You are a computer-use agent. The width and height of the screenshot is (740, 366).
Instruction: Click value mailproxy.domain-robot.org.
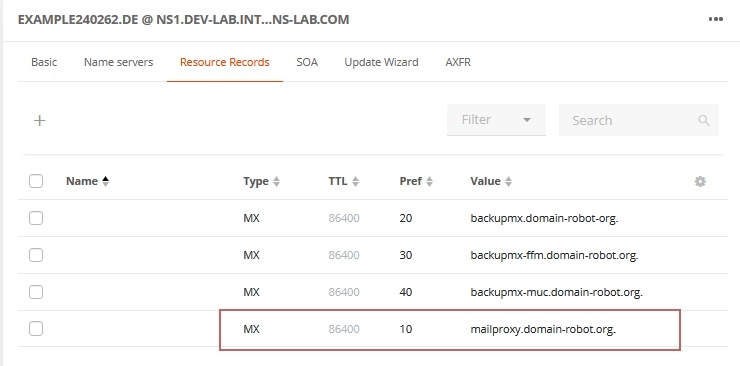543,329
